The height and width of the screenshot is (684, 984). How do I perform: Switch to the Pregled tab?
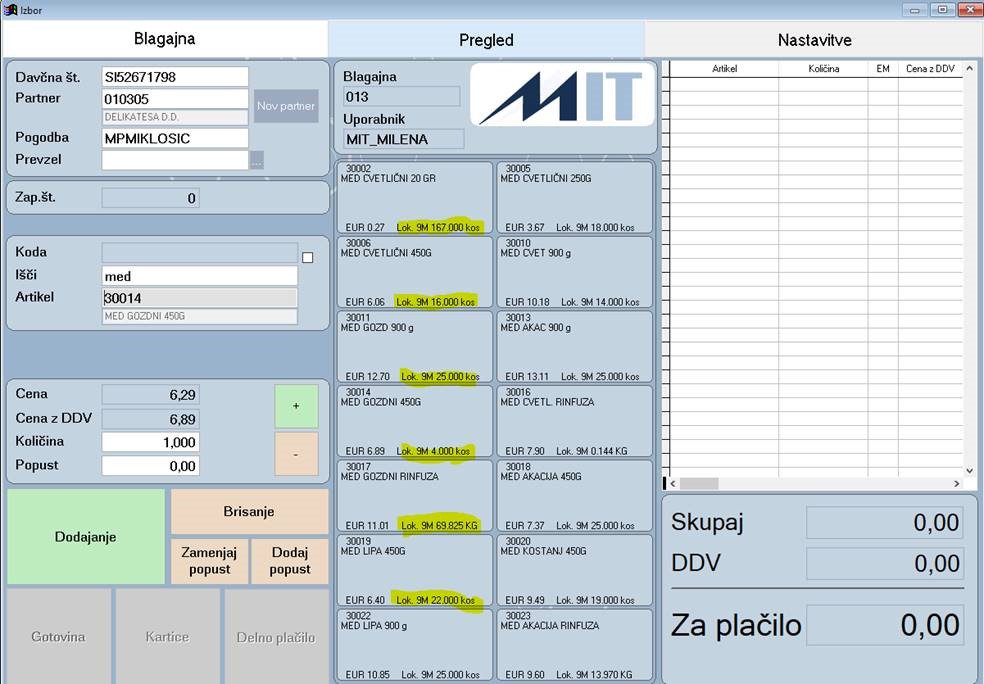click(486, 40)
